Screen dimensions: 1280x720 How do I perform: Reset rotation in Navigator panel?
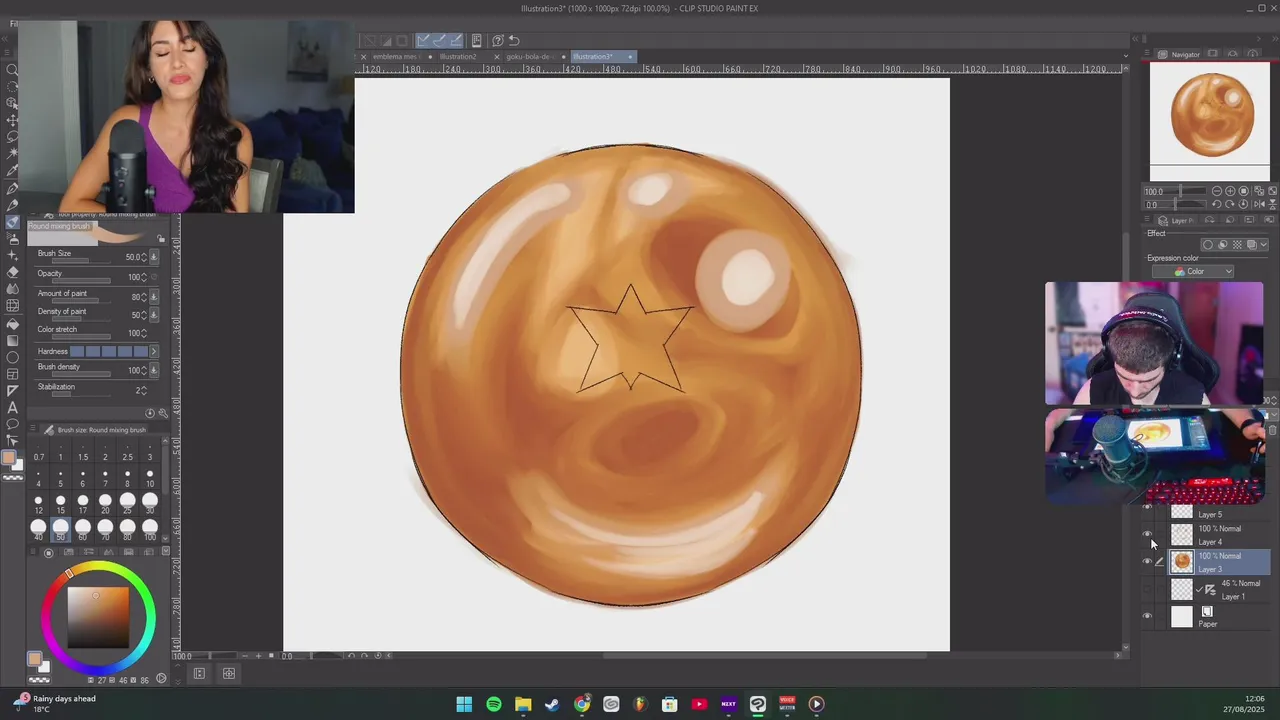tap(1244, 205)
